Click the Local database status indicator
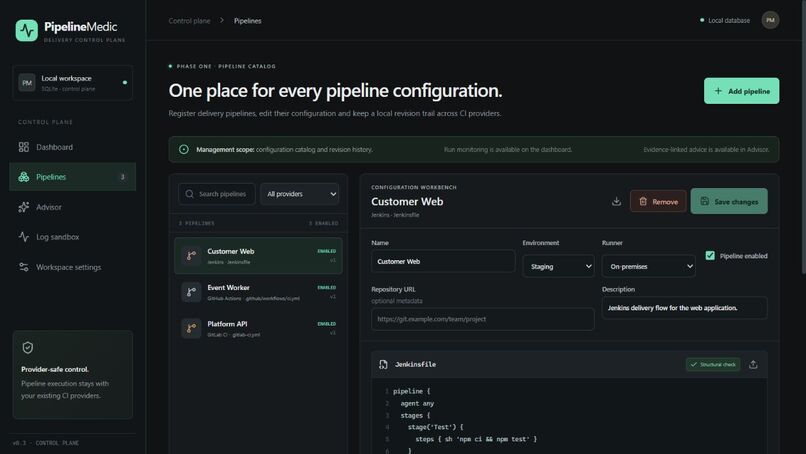The image size is (806, 454). pyautogui.click(x=725, y=21)
